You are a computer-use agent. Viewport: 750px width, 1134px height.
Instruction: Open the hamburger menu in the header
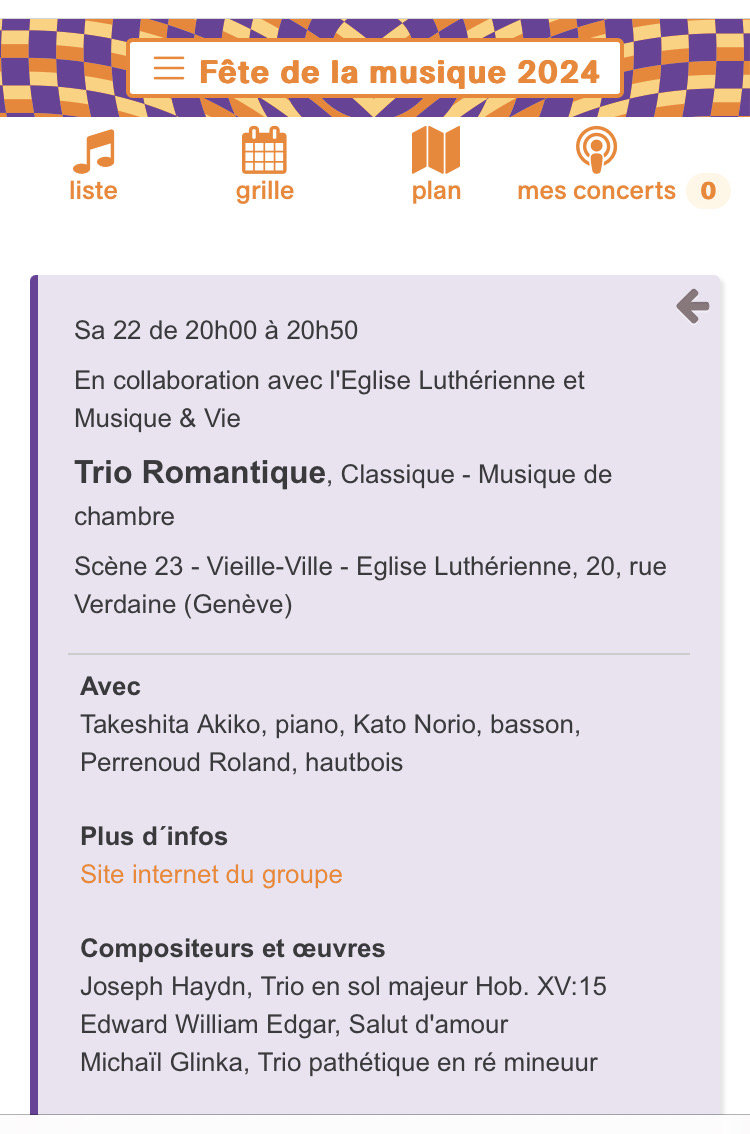[169, 69]
